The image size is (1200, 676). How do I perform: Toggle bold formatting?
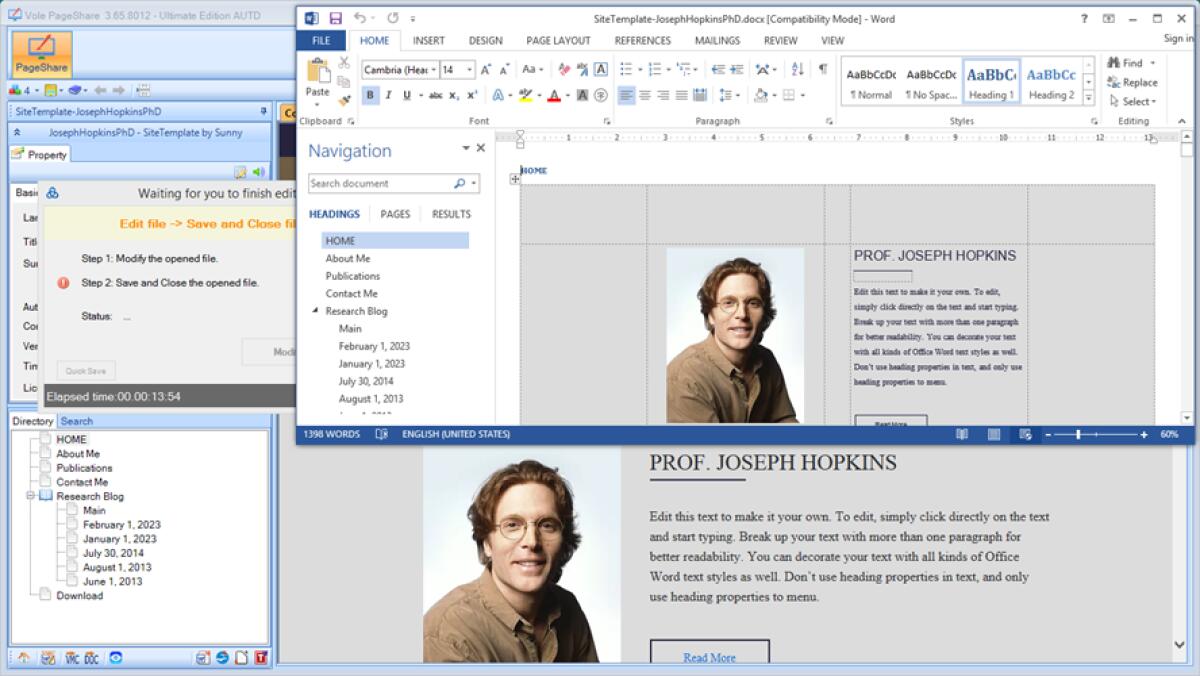pos(370,95)
